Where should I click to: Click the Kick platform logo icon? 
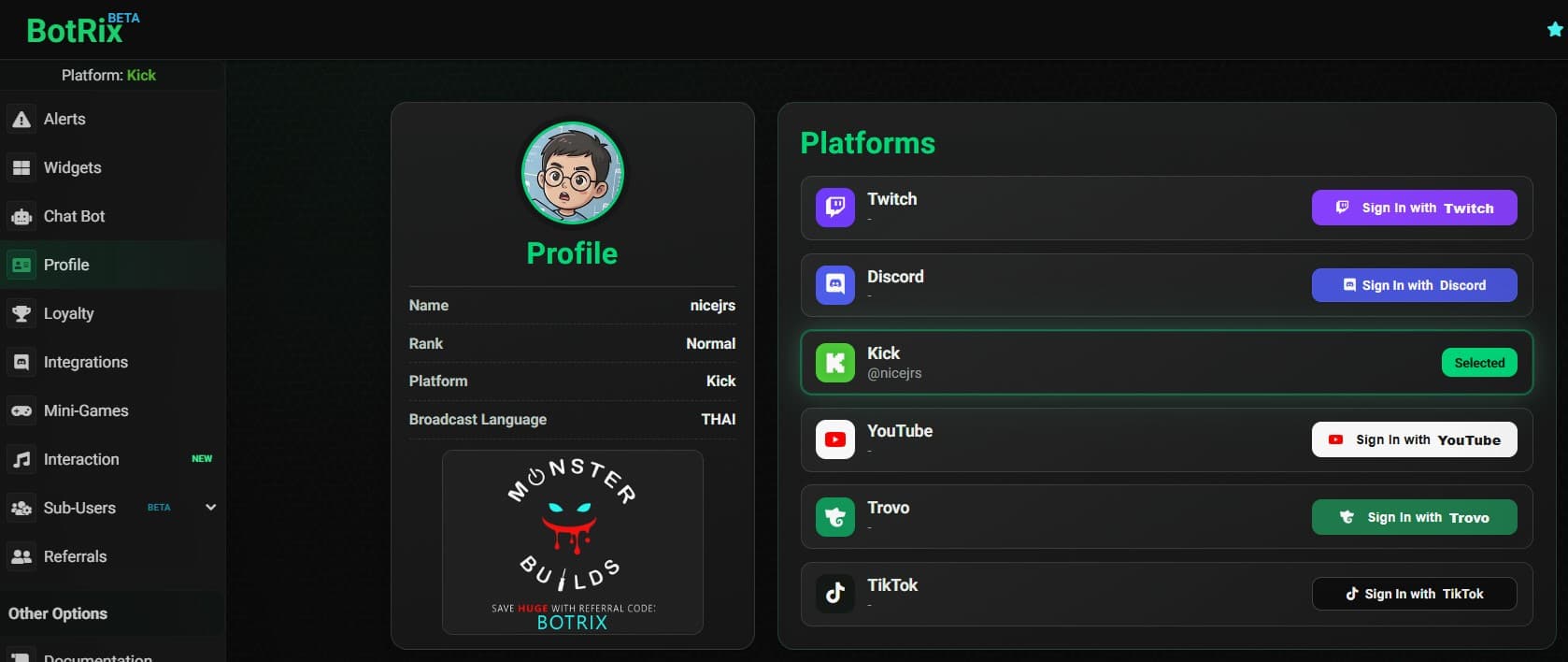(835, 363)
